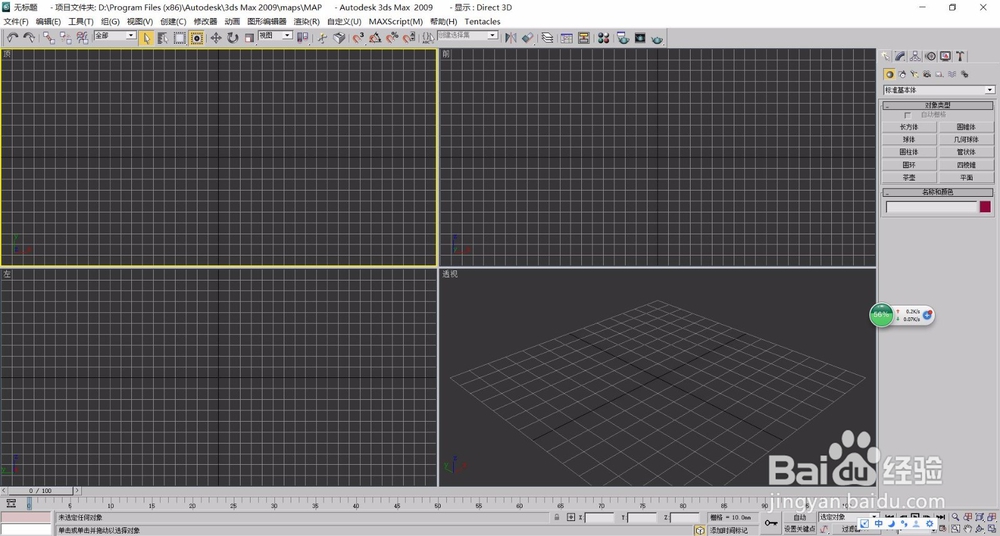Click the time slider 0 / 100
Image resolution: width=1000 pixels, height=536 pixels.
click(41, 491)
